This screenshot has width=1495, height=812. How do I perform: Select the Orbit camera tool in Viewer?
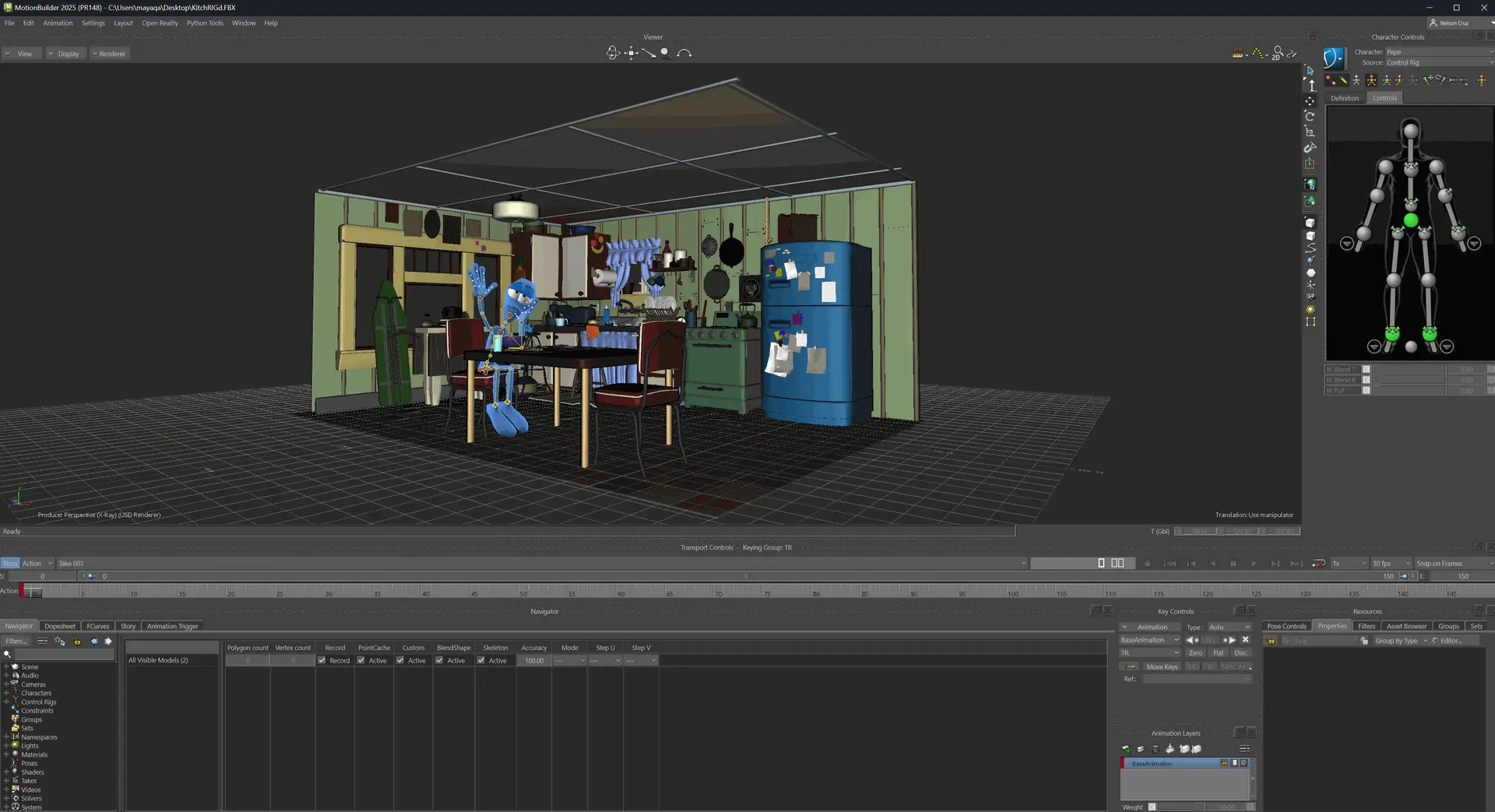click(x=613, y=53)
